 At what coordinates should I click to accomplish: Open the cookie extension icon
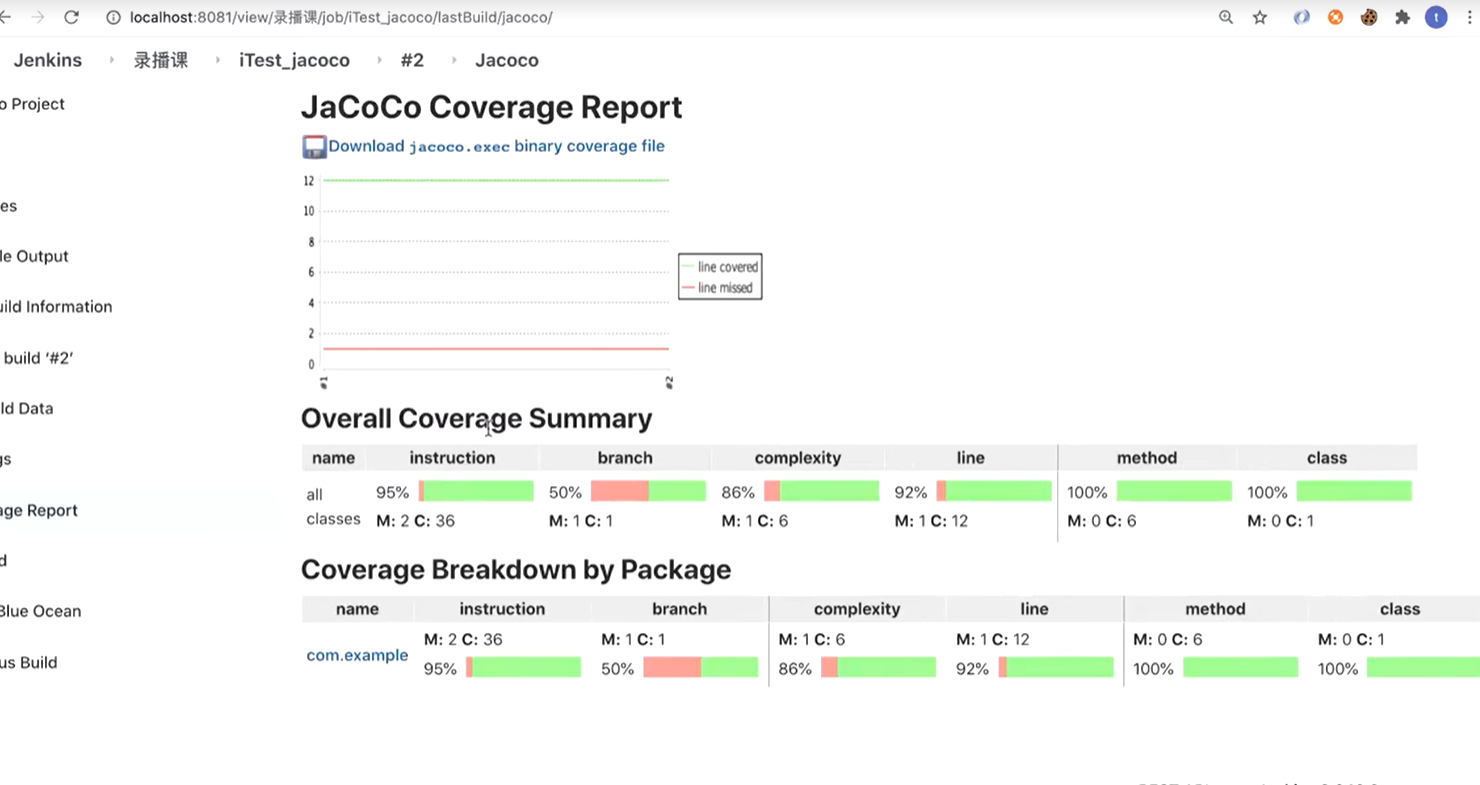point(1369,17)
